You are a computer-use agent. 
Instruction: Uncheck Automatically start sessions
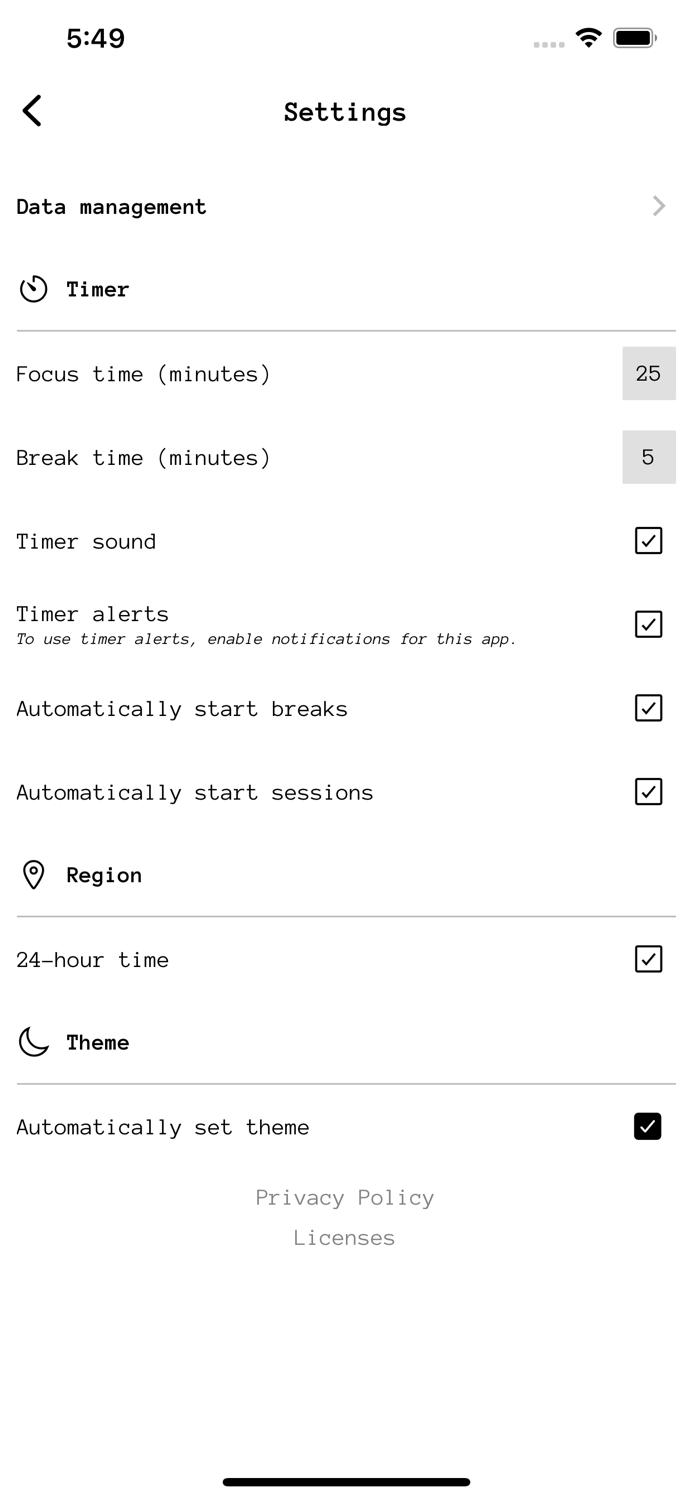coord(648,791)
